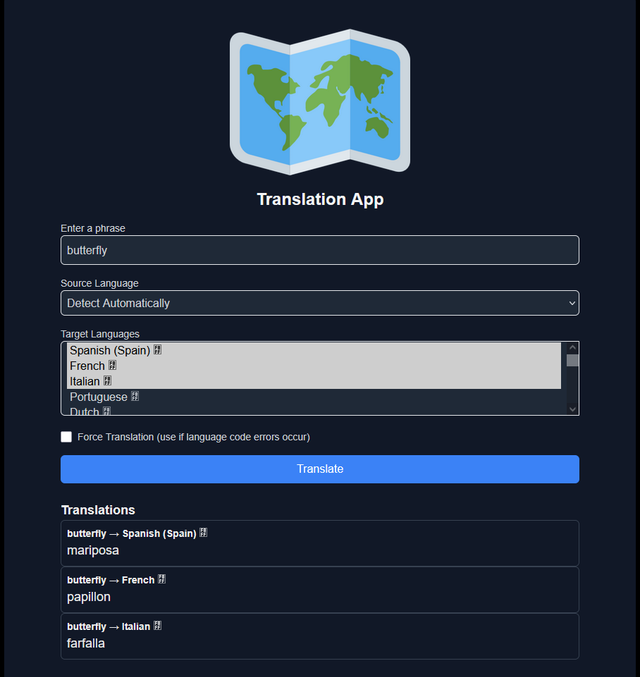This screenshot has width=640, height=677.
Task: Click the target languages scrollbar thumb
Action: click(x=573, y=361)
